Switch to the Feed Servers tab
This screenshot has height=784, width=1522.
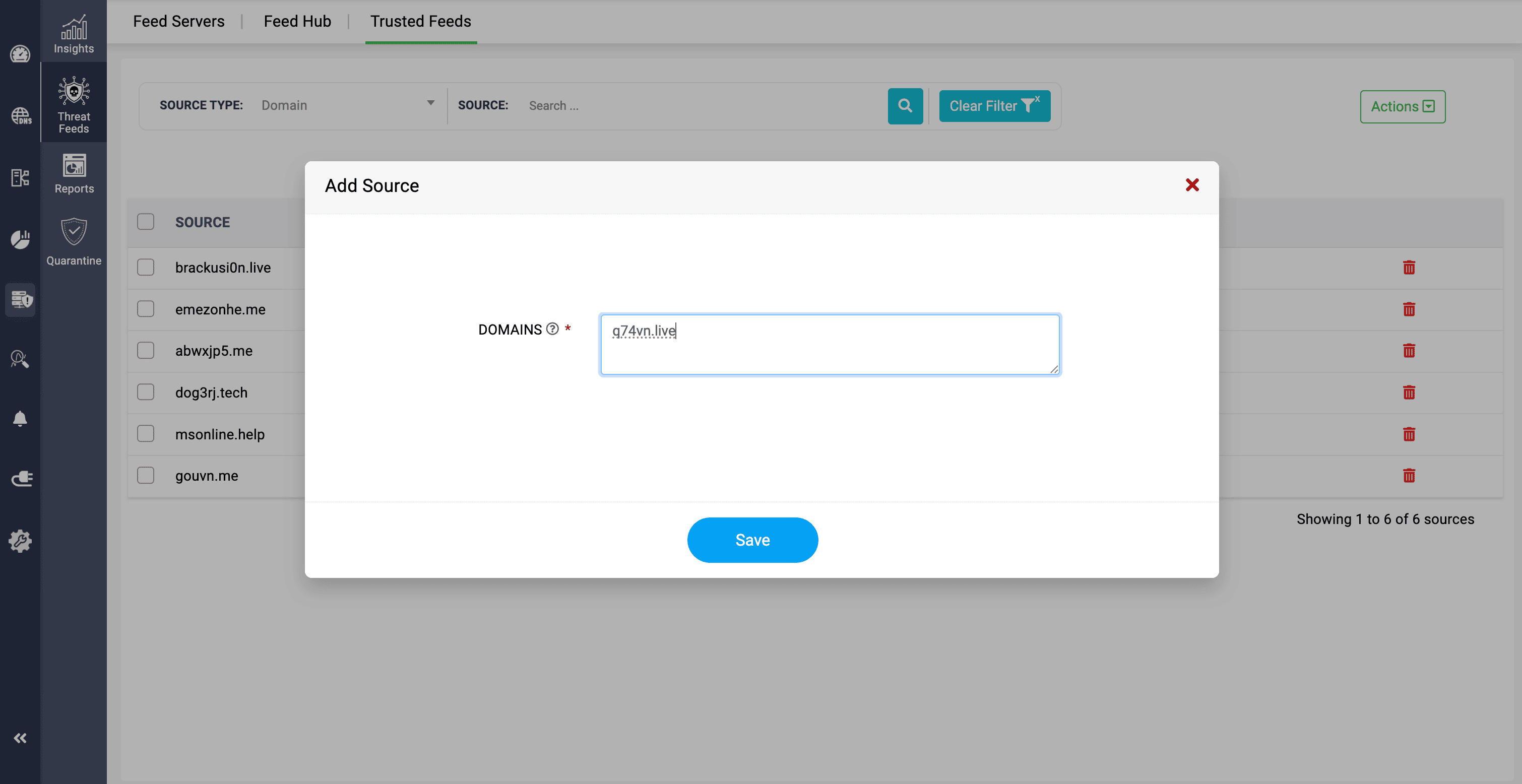178,21
